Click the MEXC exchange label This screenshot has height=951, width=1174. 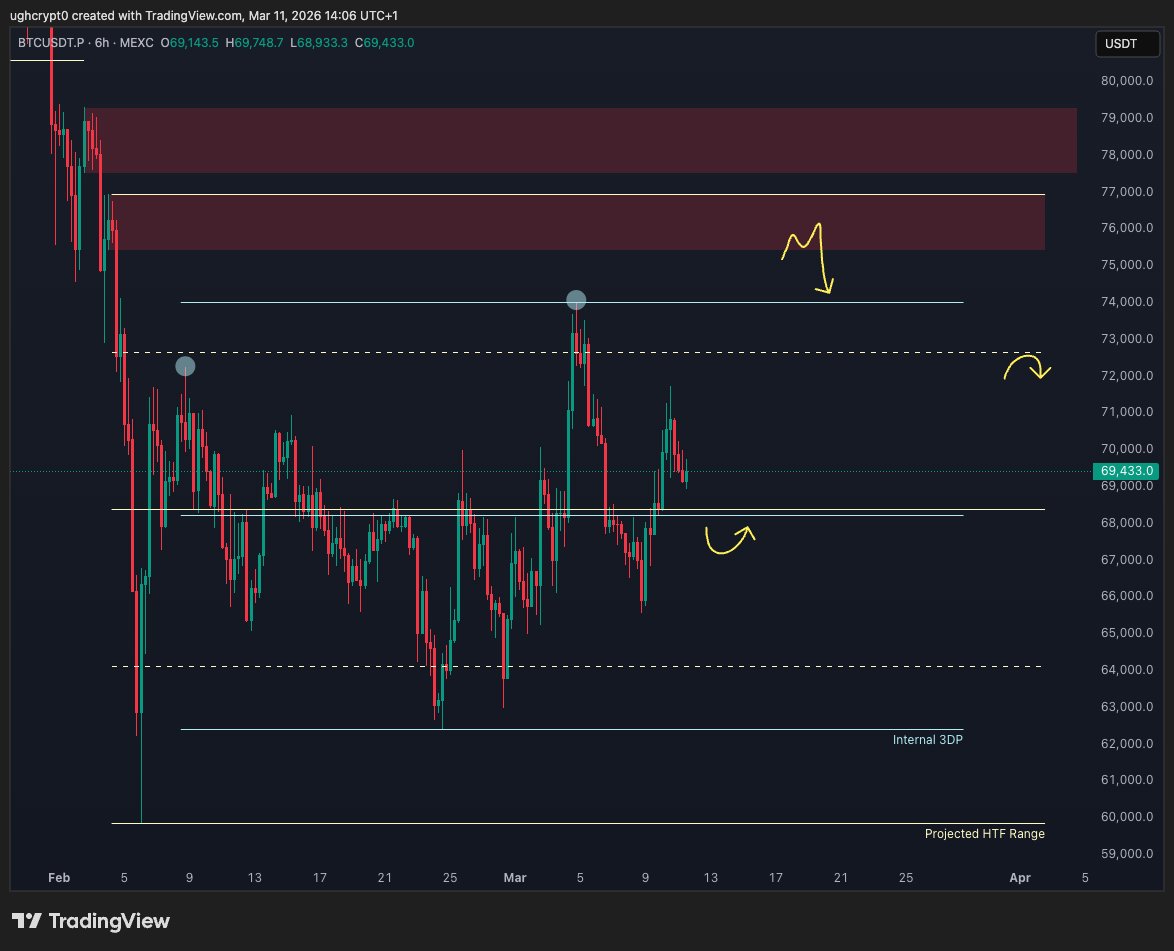(x=136, y=43)
